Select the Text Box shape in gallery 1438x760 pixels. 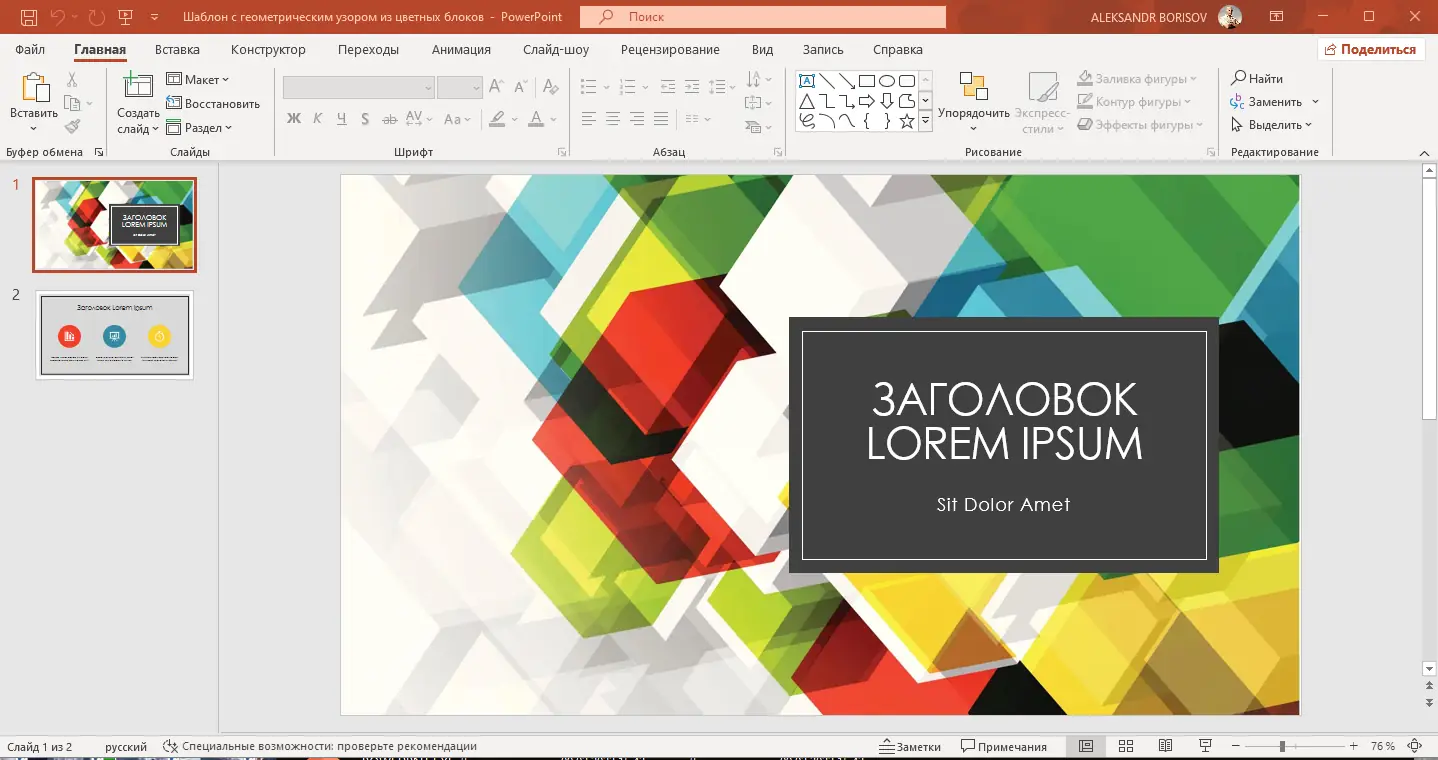point(807,81)
